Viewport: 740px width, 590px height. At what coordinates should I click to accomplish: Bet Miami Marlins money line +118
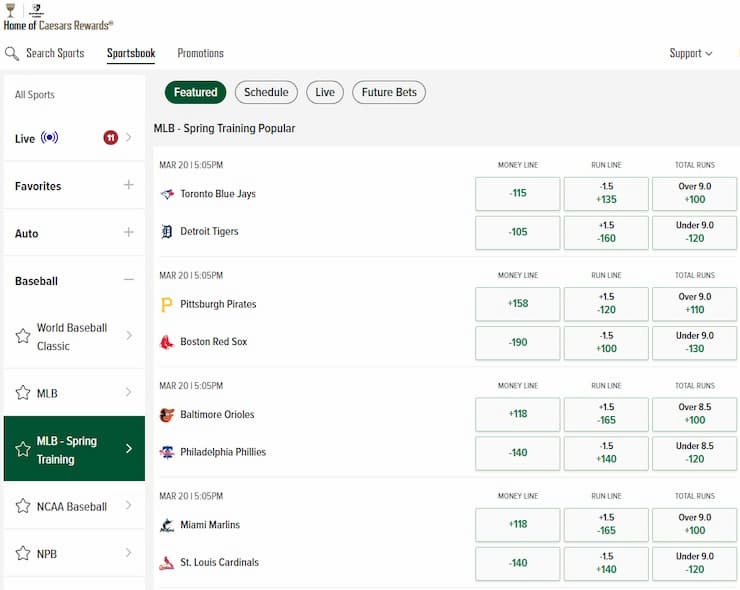point(518,525)
